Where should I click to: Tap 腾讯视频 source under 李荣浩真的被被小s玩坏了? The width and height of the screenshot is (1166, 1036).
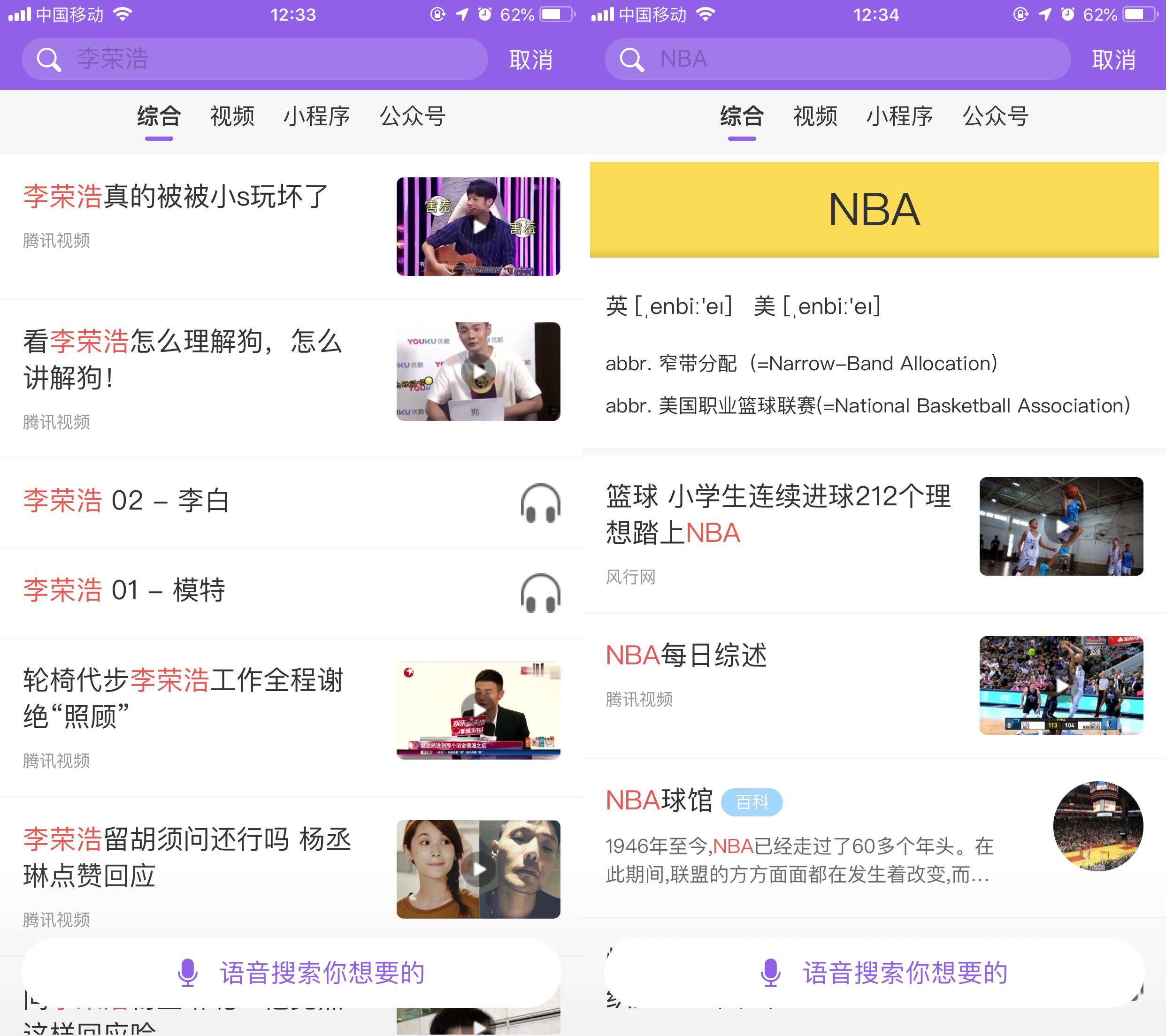(56, 241)
